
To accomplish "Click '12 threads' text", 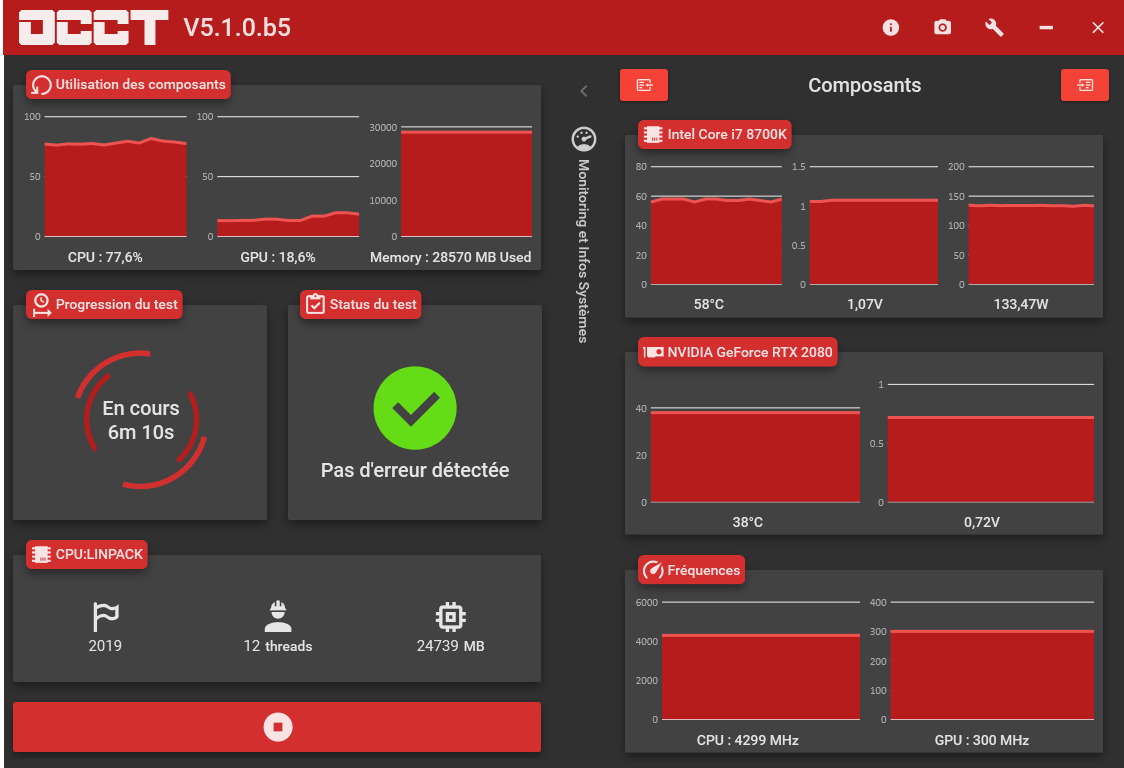I will [277, 645].
